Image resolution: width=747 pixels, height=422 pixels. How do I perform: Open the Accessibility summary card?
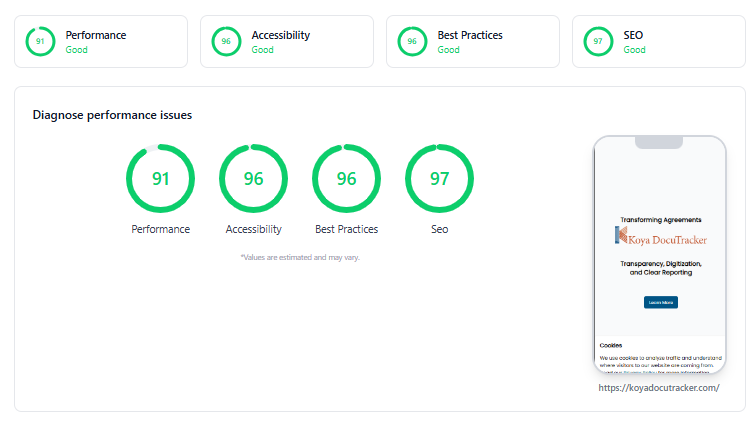287,41
